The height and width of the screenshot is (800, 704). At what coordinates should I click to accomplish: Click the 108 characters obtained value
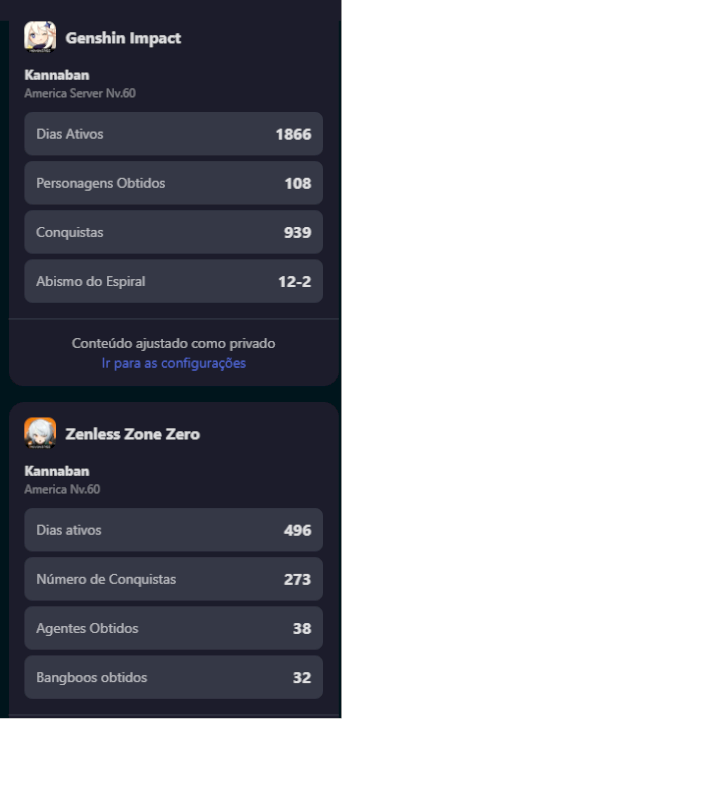point(297,184)
